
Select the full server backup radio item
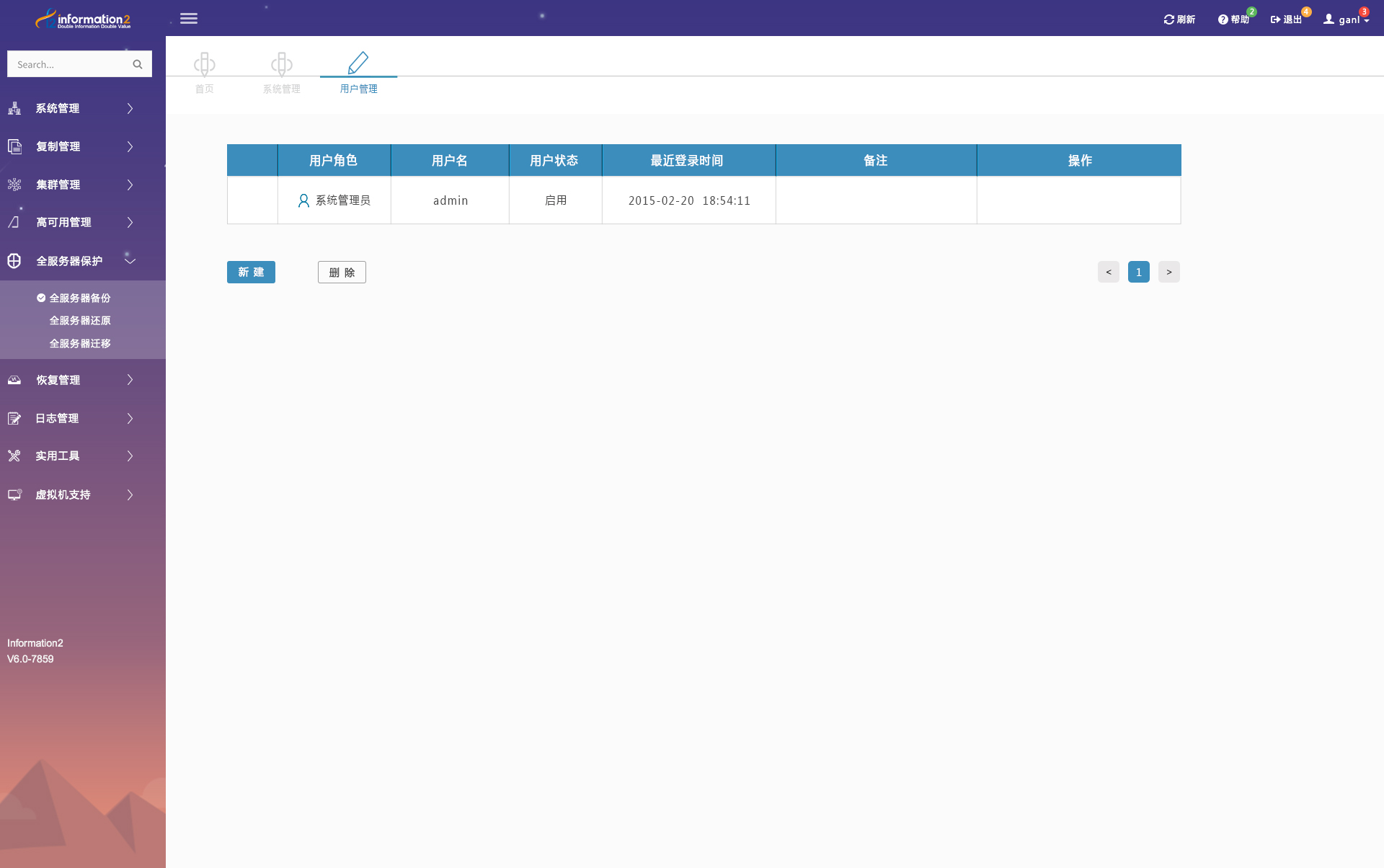tap(41, 298)
